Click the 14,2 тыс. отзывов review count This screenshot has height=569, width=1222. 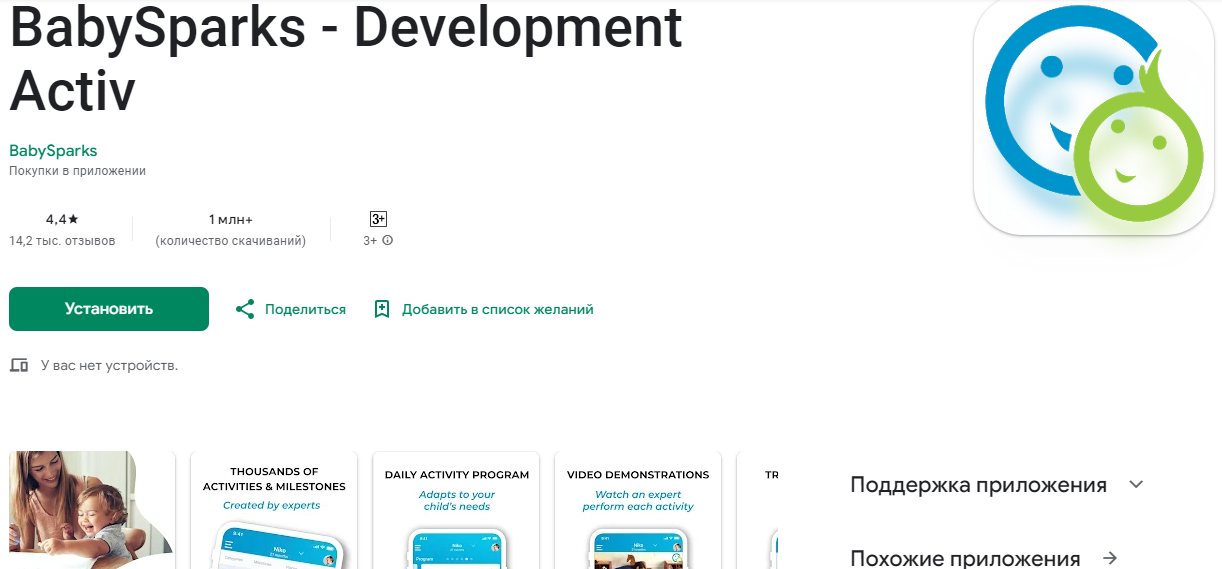(62, 241)
